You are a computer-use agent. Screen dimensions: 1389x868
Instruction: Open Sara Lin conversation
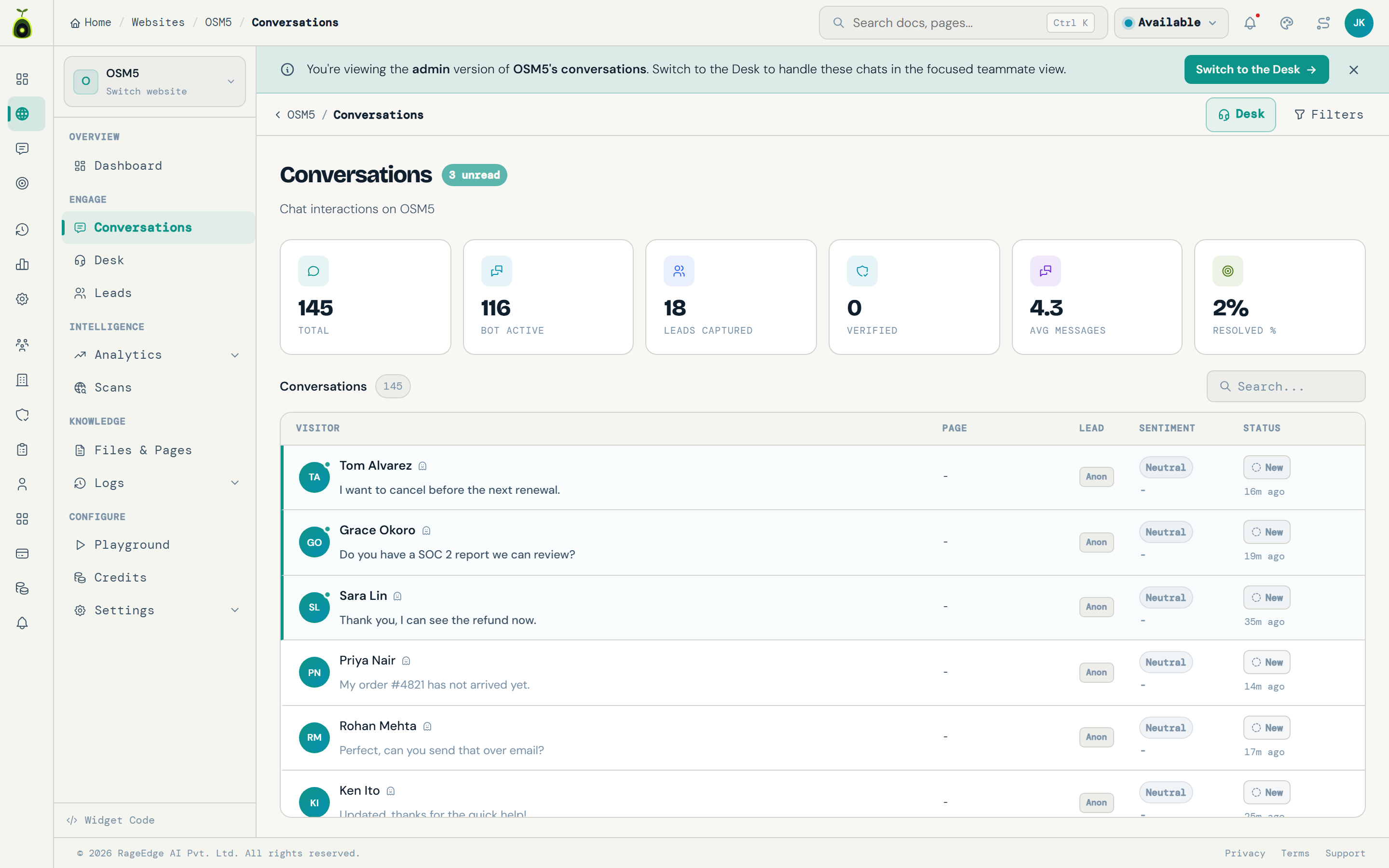(x=822, y=608)
